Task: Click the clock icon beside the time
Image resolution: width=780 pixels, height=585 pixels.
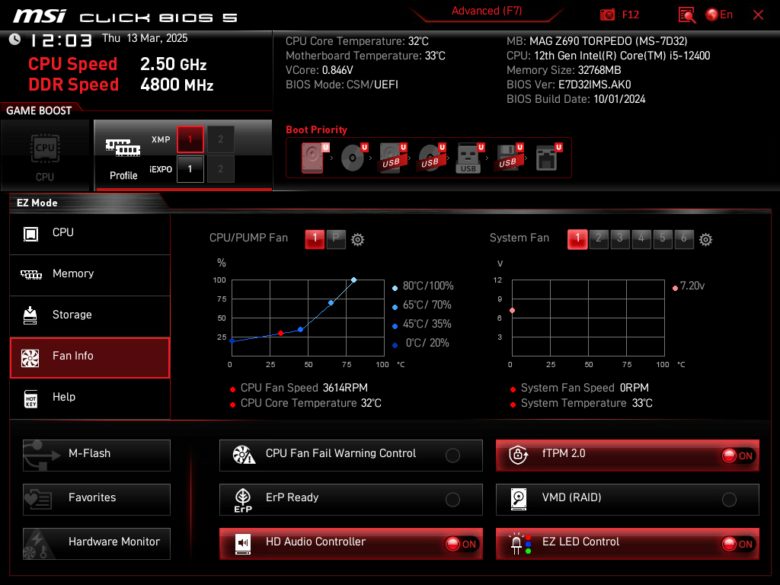Action: tap(15, 39)
